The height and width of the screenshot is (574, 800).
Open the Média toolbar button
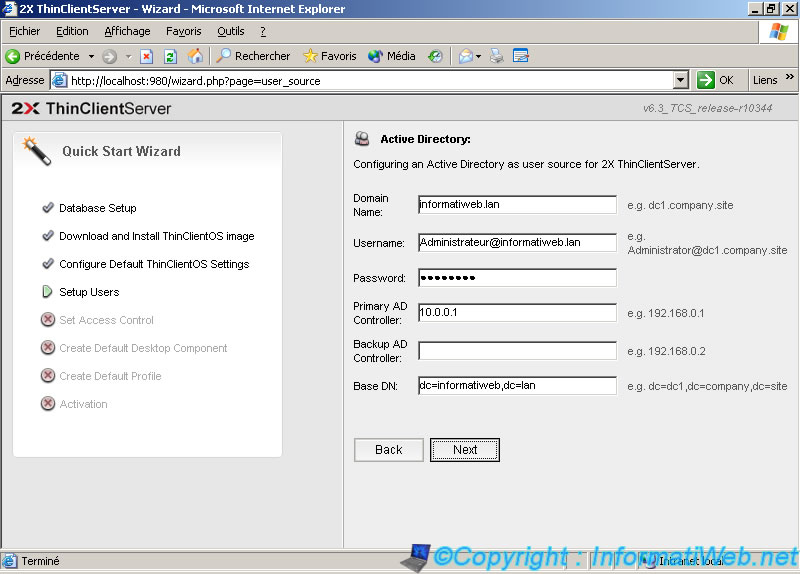pyautogui.click(x=391, y=56)
